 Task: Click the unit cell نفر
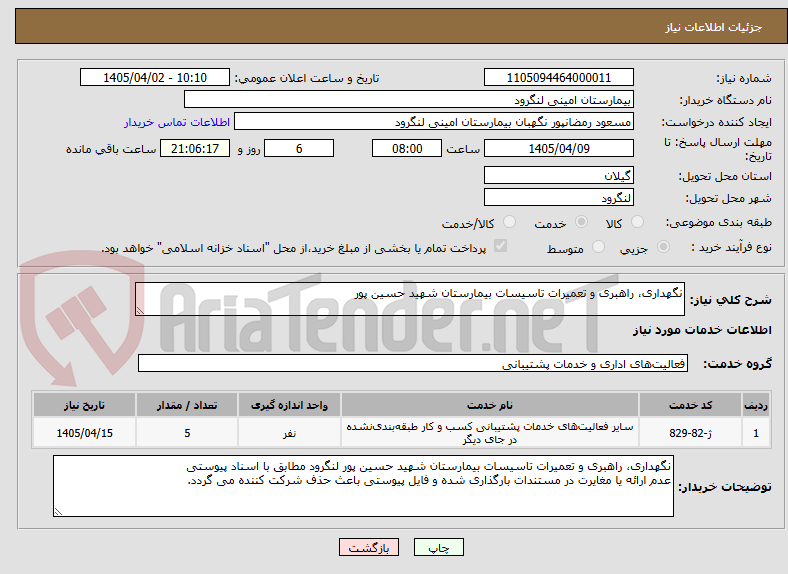point(289,433)
